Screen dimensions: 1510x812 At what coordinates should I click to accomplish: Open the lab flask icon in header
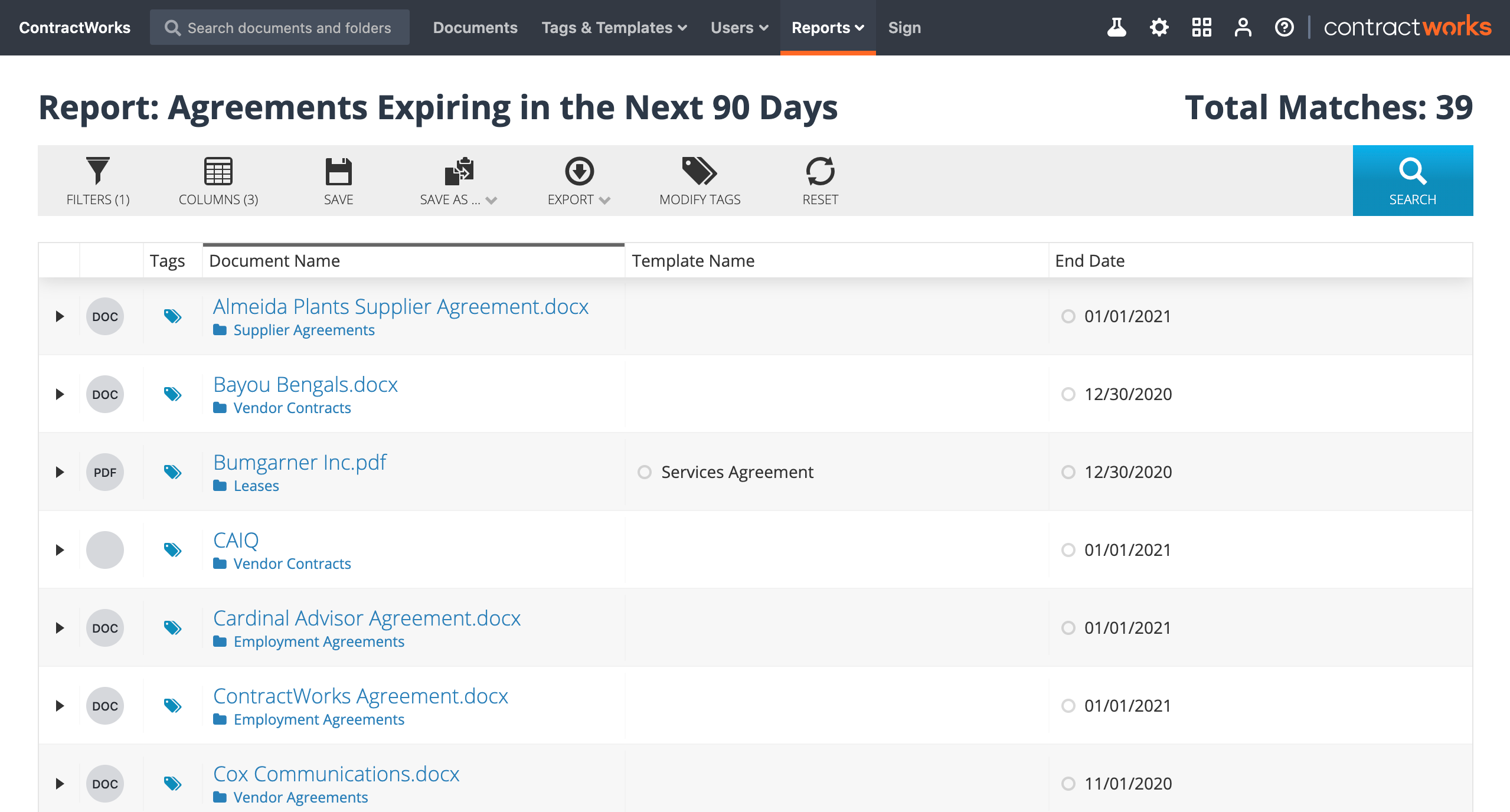point(1116,27)
